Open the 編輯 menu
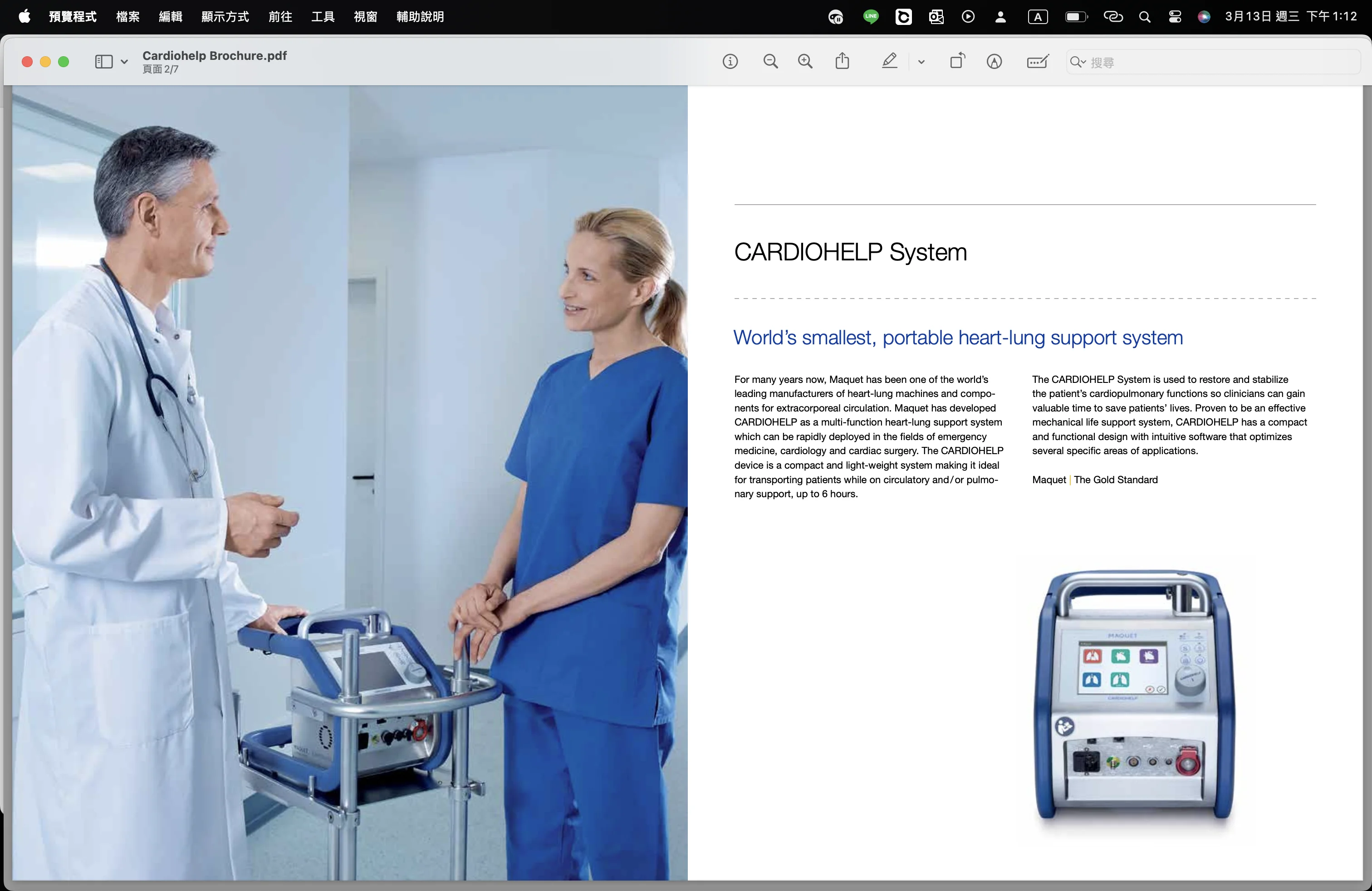 171,17
